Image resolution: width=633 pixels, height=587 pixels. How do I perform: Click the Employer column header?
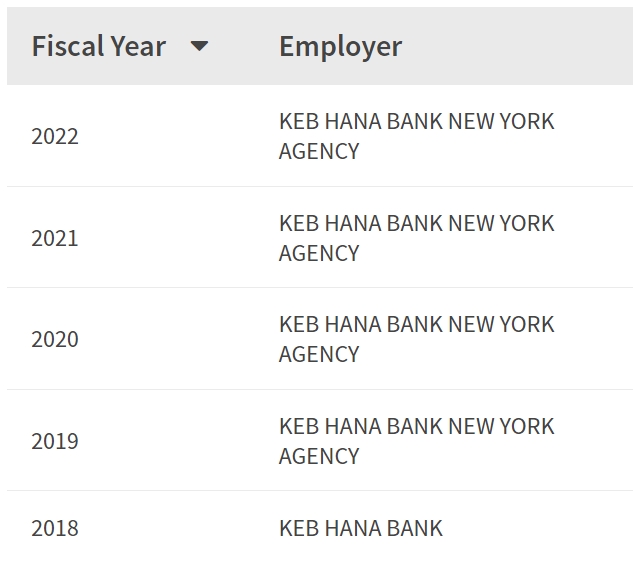340,46
